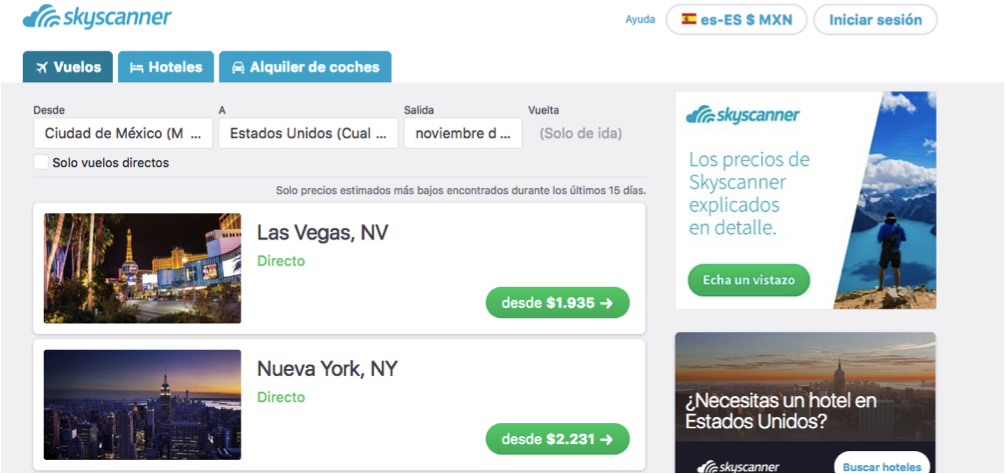Switch to the Hoteles tab
Screen dimensions: 1005x474
166,67
